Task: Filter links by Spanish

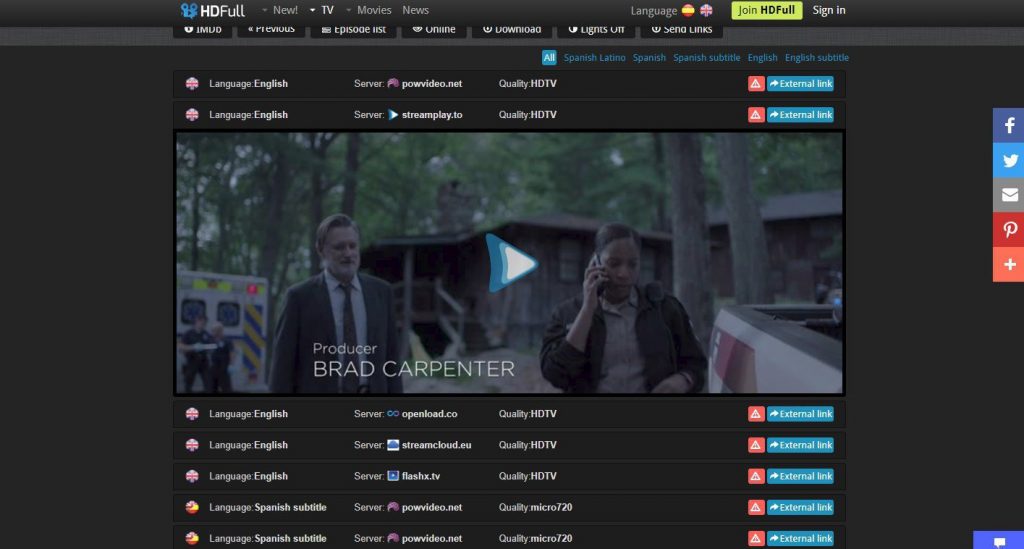Action: pos(649,57)
